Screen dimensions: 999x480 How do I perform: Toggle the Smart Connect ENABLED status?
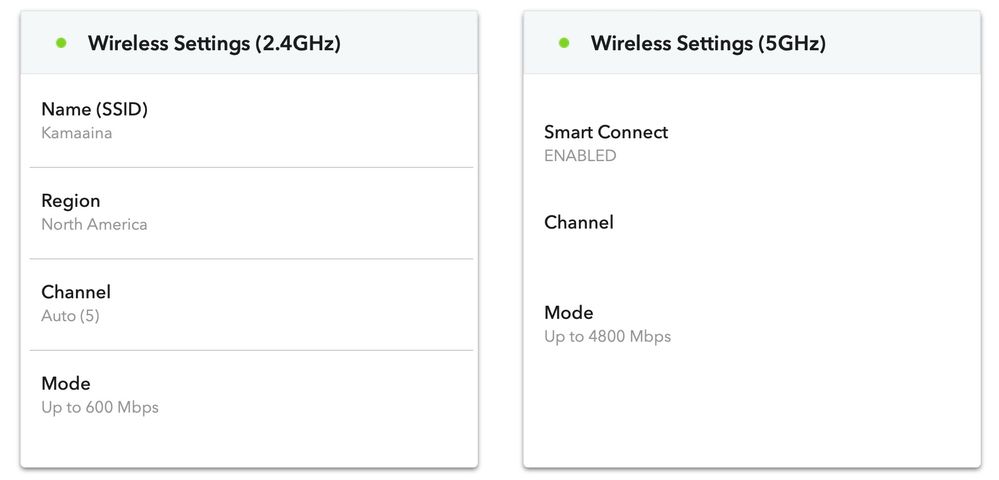pyautogui.click(x=580, y=156)
